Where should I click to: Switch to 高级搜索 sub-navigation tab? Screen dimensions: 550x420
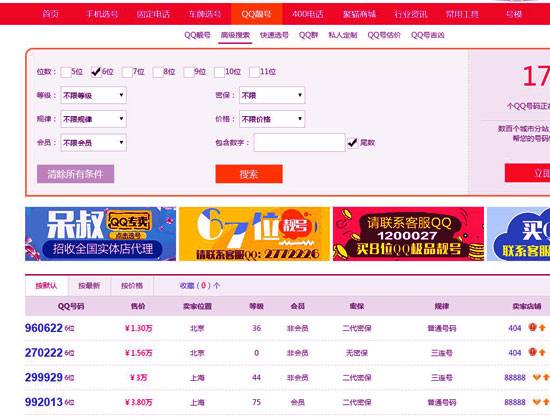235,35
